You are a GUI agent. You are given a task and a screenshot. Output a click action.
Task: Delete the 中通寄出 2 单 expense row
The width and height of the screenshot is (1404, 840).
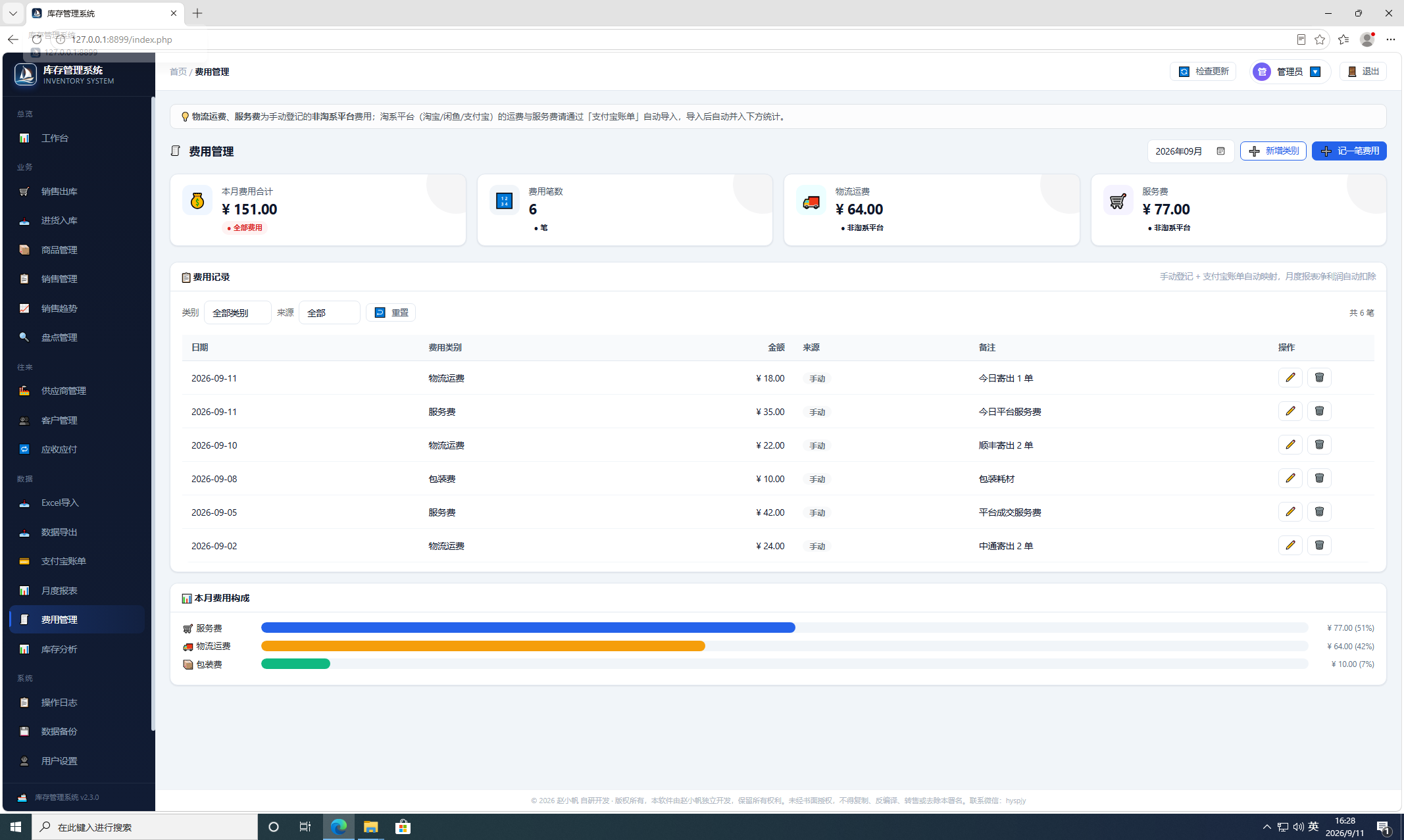[1319, 545]
